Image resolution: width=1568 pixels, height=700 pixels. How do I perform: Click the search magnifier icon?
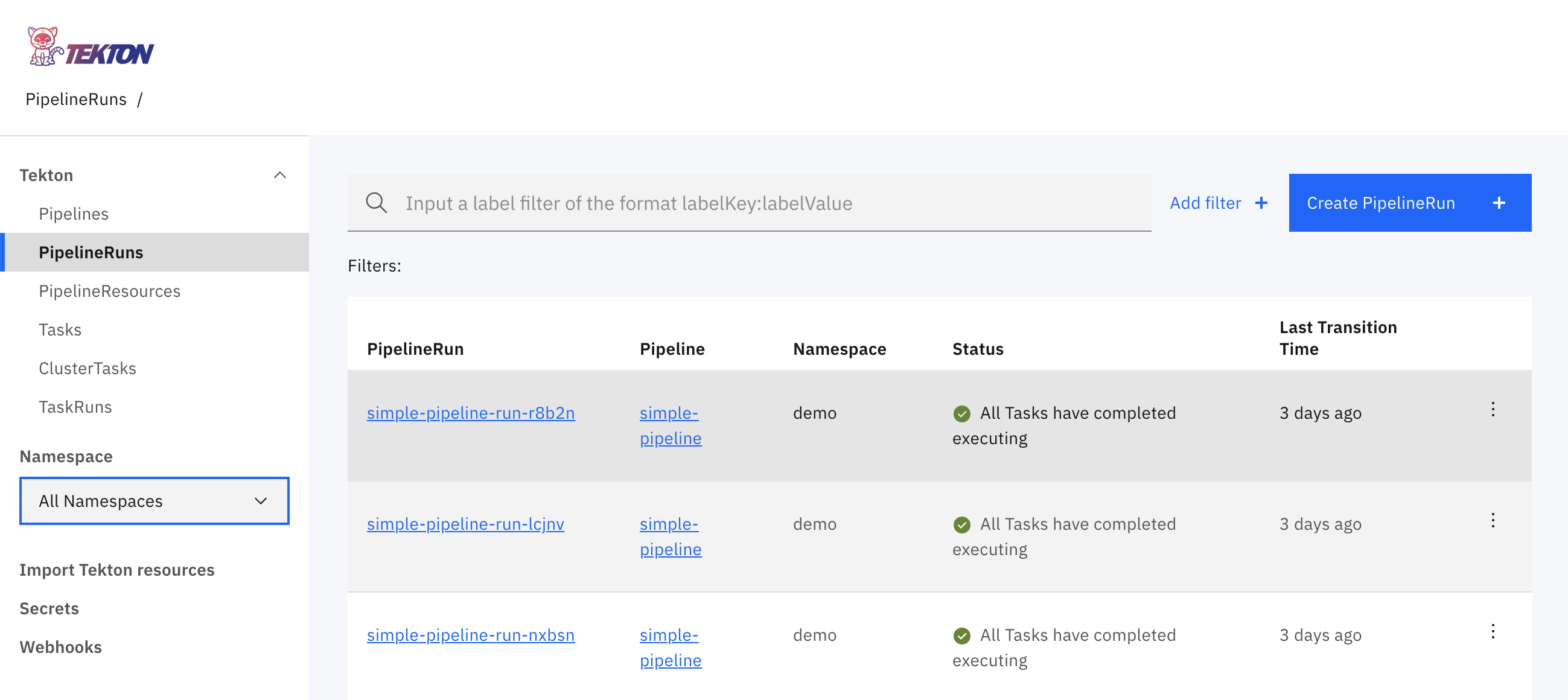click(x=377, y=203)
